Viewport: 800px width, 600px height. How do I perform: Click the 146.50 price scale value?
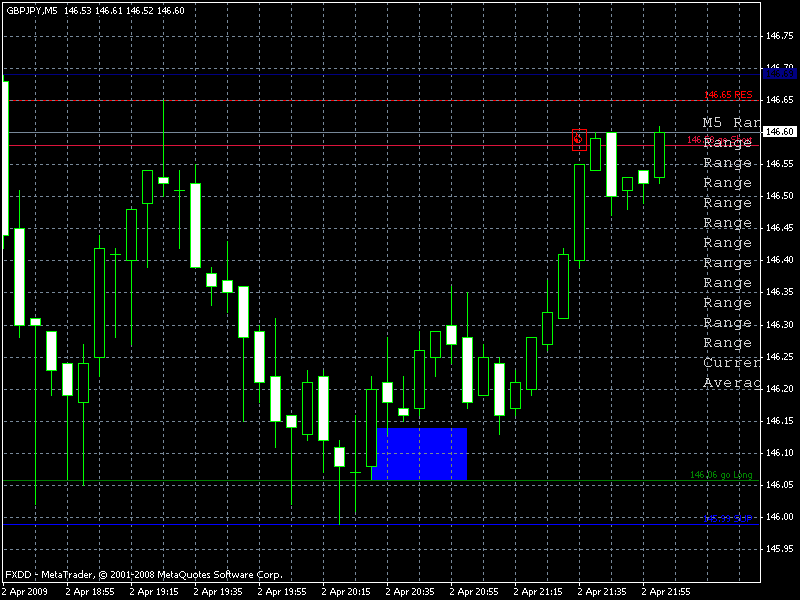point(780,196)
